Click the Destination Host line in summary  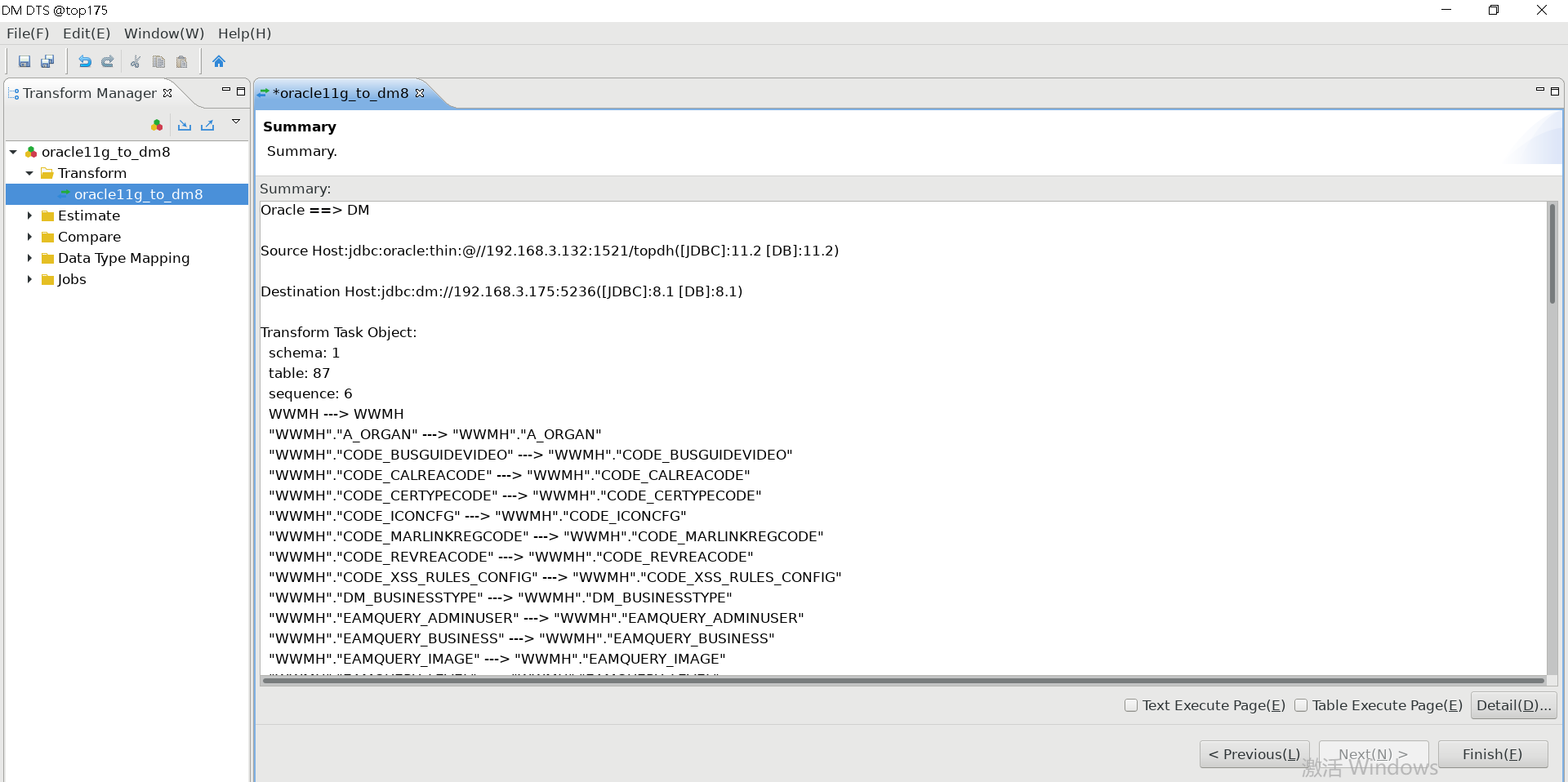click(x=501, y=291)
